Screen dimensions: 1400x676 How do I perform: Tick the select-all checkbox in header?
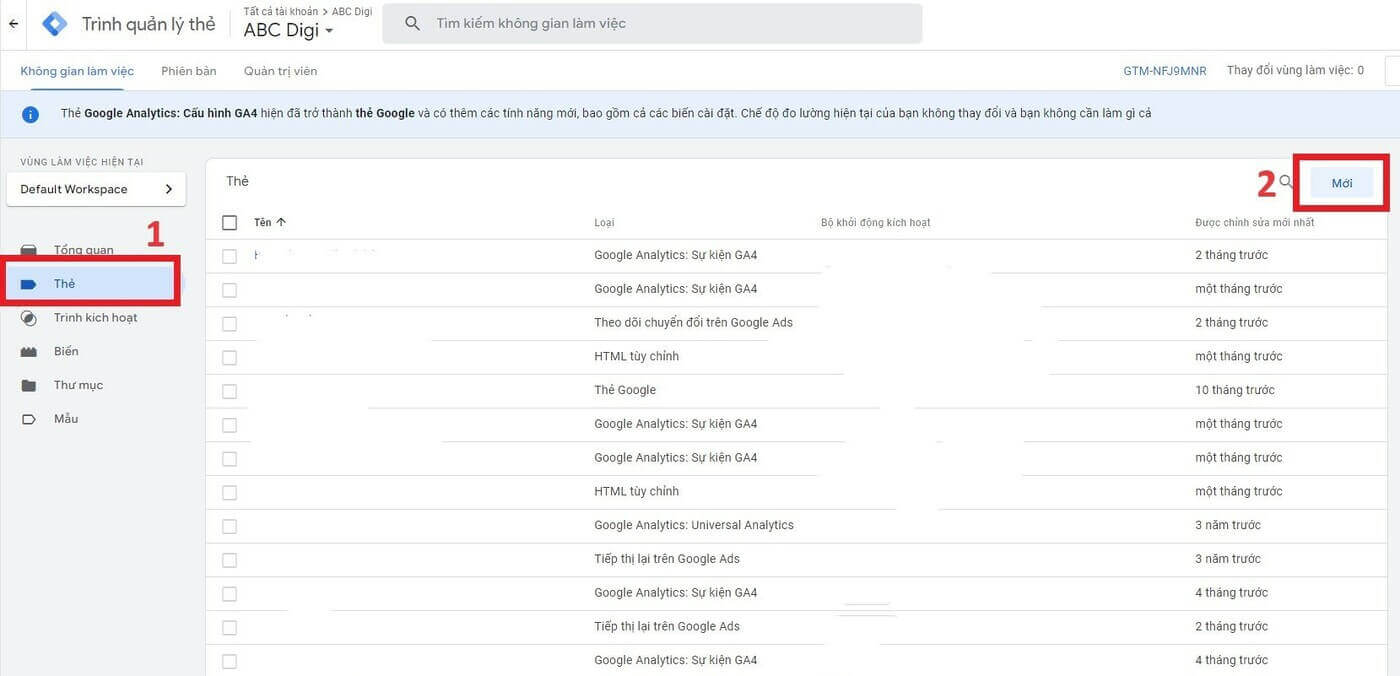(230, 222)
